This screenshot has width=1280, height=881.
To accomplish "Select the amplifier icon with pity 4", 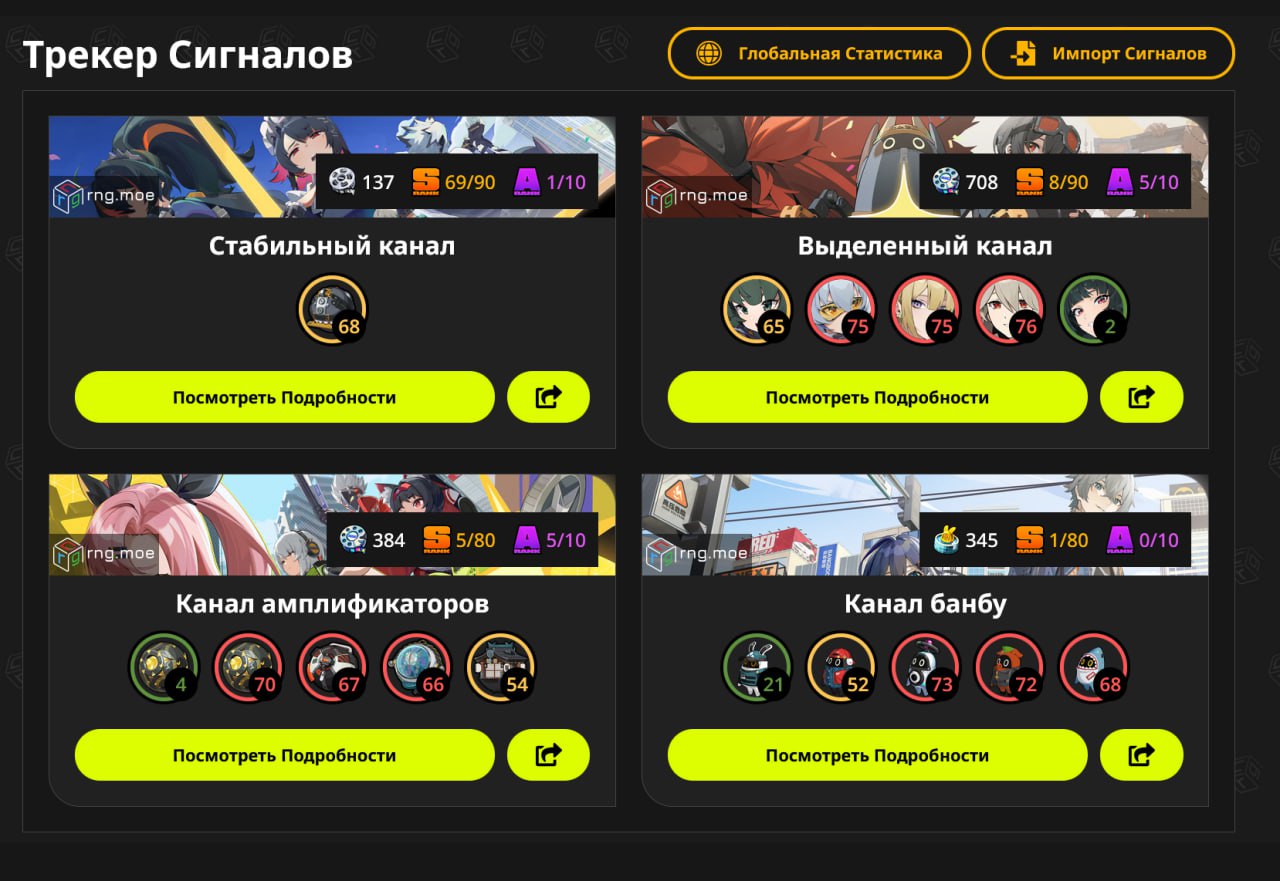I will point(164,668).
